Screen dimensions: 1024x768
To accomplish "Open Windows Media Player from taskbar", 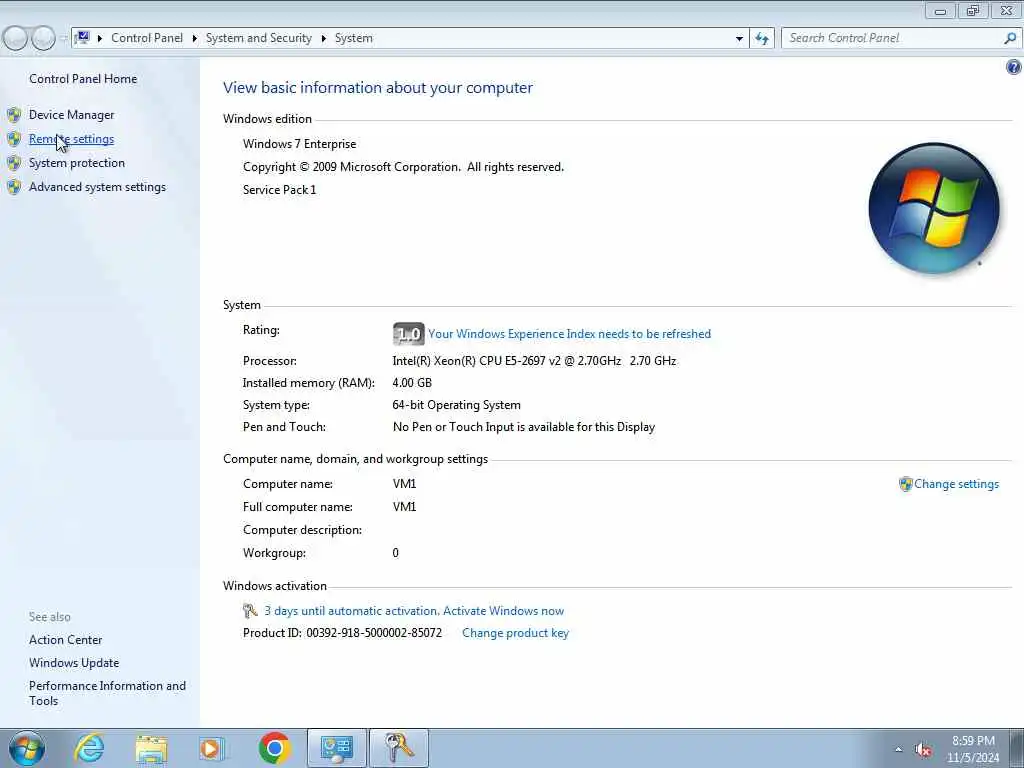I will click(212, 748).
